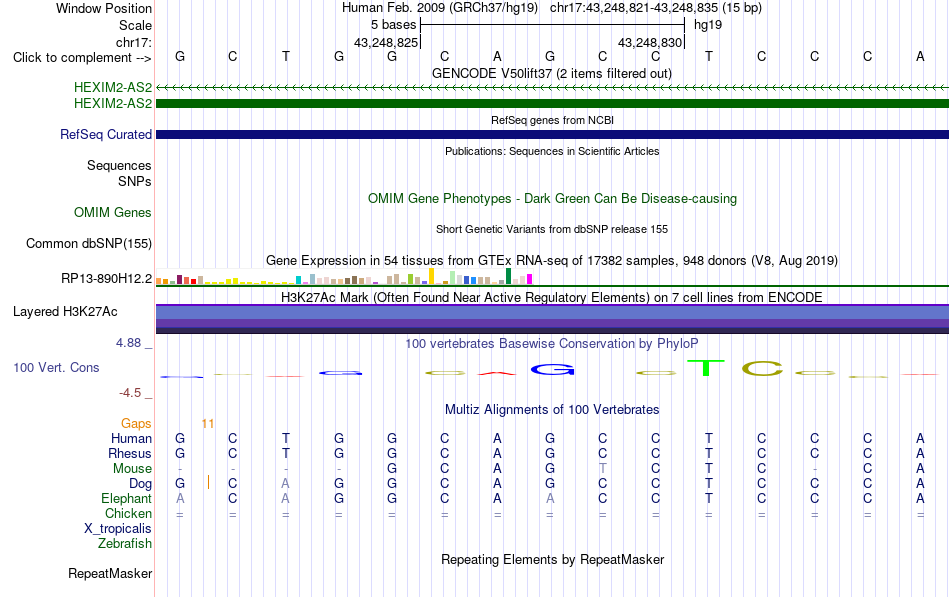Image resolution: width=950 pixels, height=597 pixels.
Task: Click the 100 Vert. Cons label
Action: coord(56,367)
